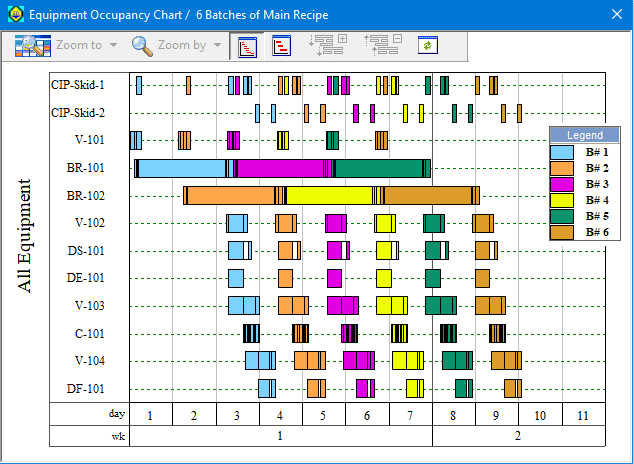This screenshot has height=464, width=634.
Task: Click the B# 5 green legend swatch
Action: click(562, 216)
